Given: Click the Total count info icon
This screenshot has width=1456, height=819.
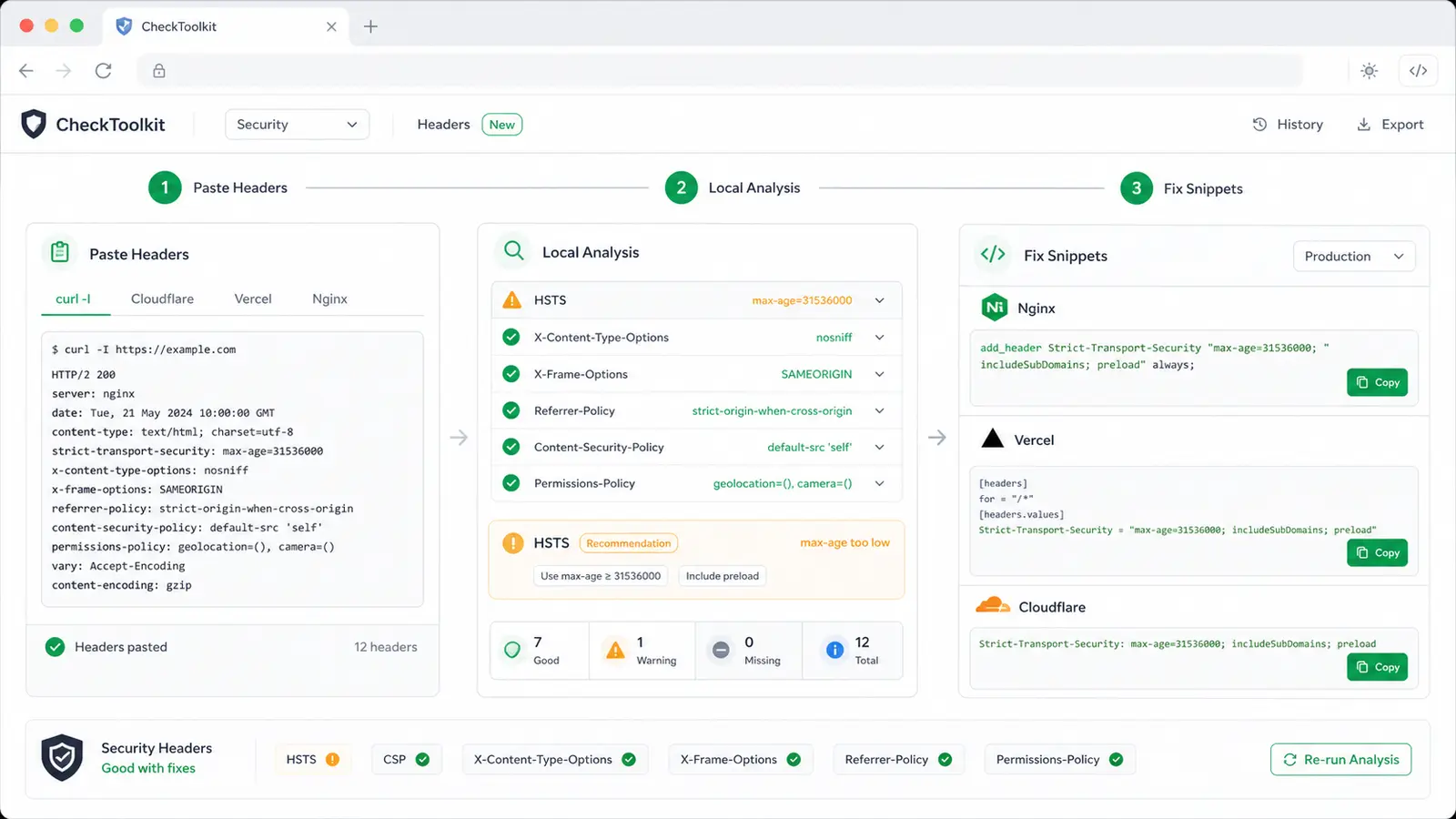Looking at the screenshot, I should point(834,650).
